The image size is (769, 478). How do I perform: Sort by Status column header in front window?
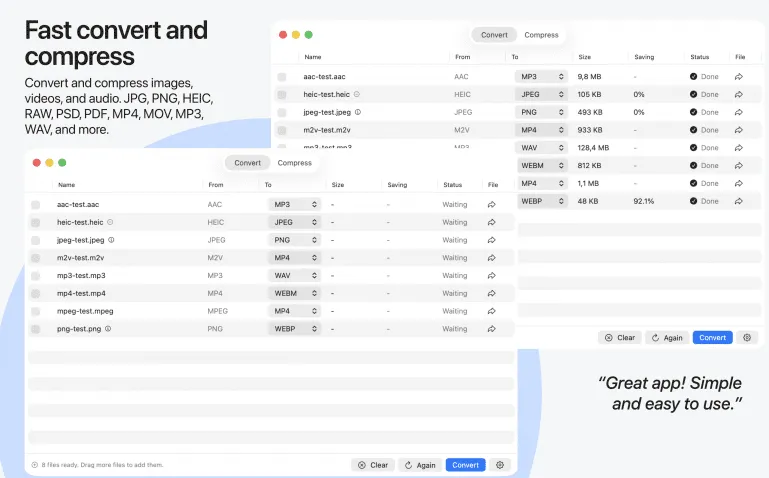453,185
